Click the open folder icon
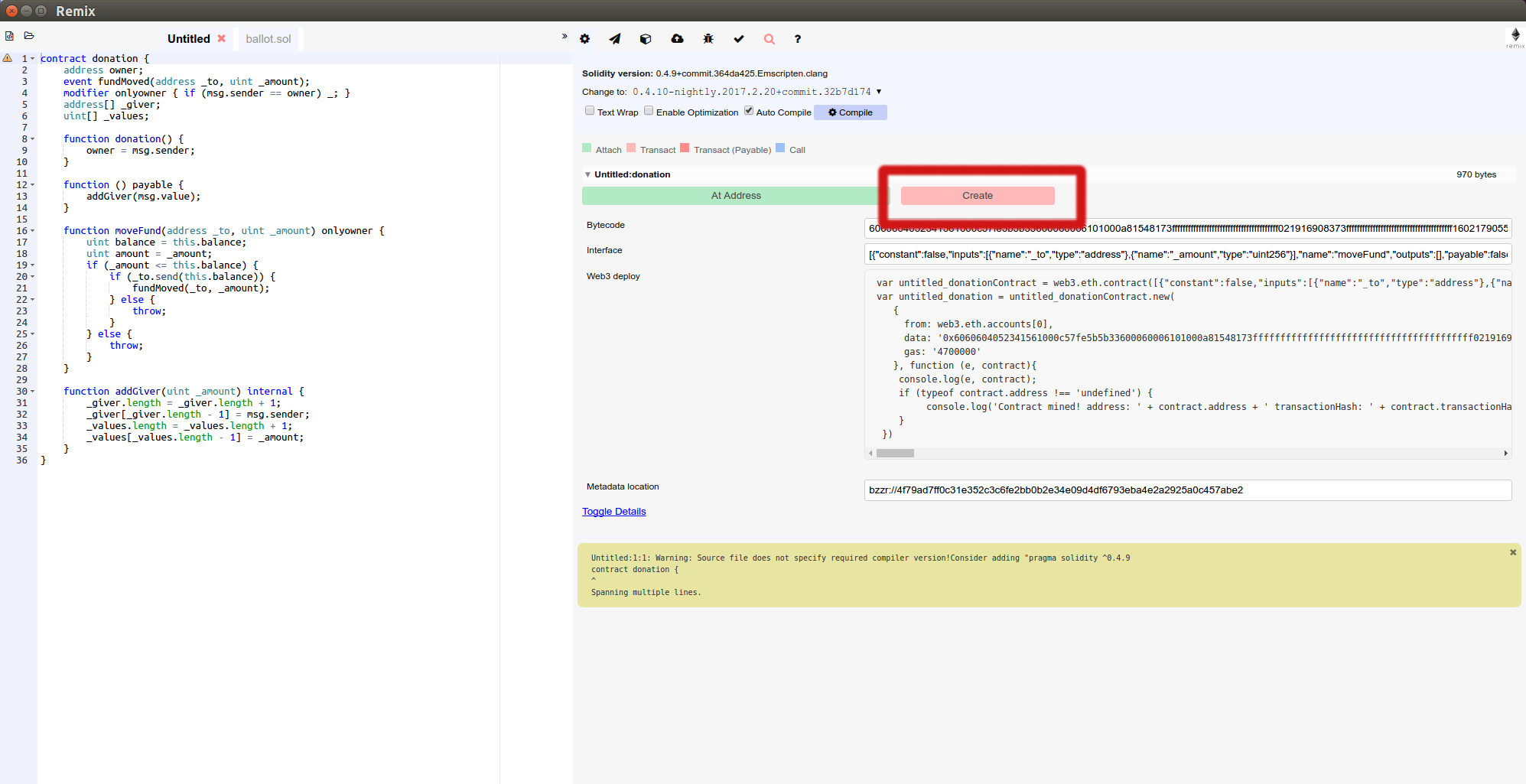The width and height of the screenshot is (1526, 784). point(29,36)
